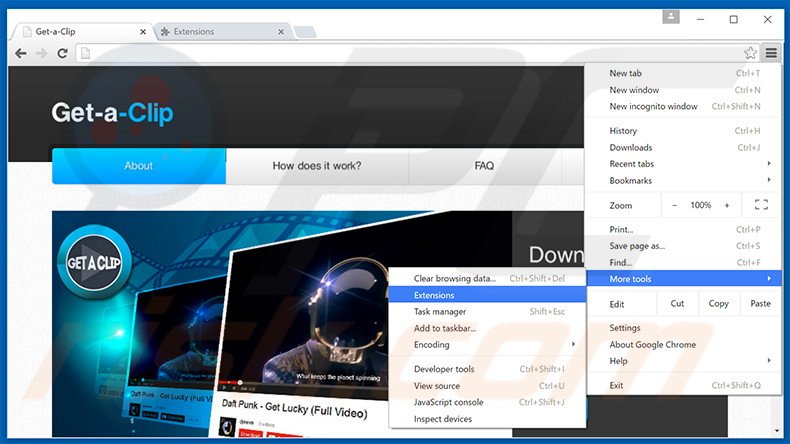Open the FAQ navigation tab

tap(484, 166)
